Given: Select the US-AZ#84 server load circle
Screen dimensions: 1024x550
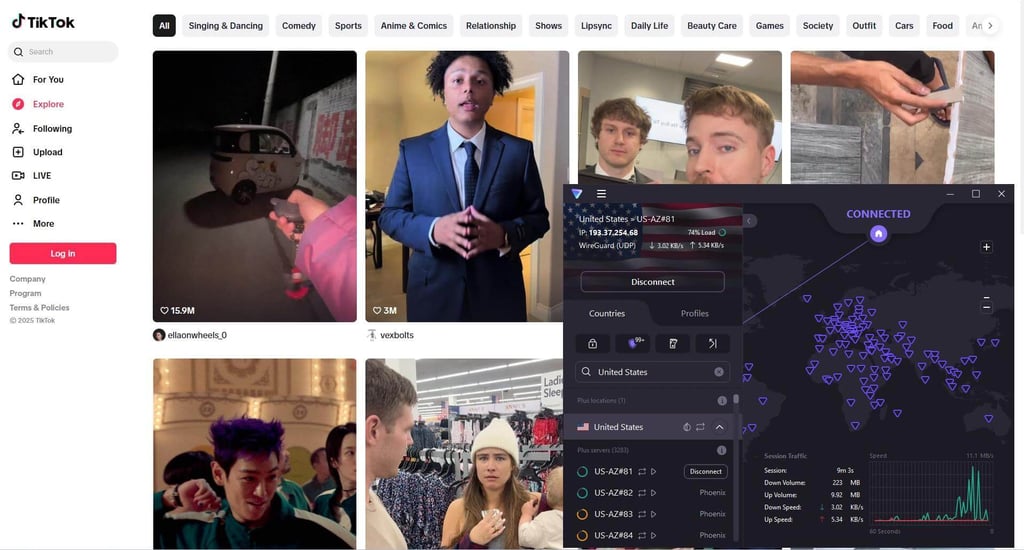Looking at the screenshot, I should click(582, 536).
